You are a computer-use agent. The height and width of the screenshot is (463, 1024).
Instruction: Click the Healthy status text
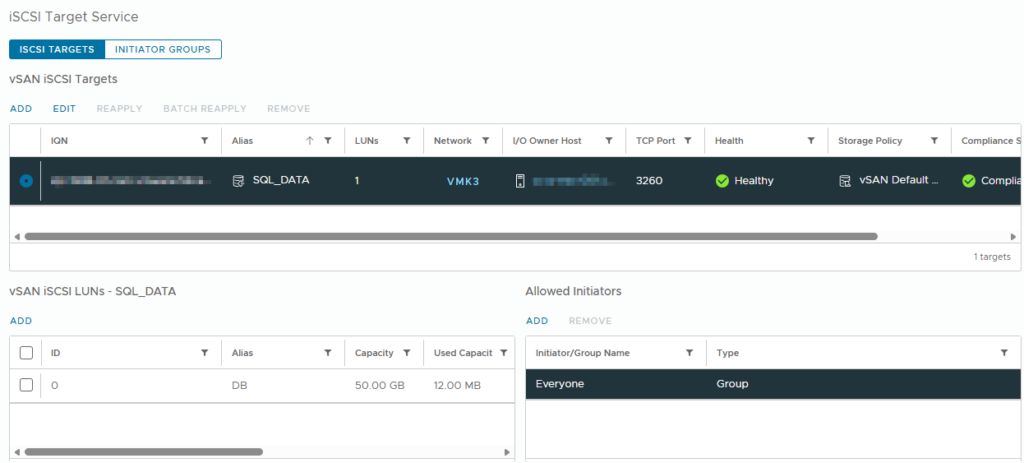[754, 181]
